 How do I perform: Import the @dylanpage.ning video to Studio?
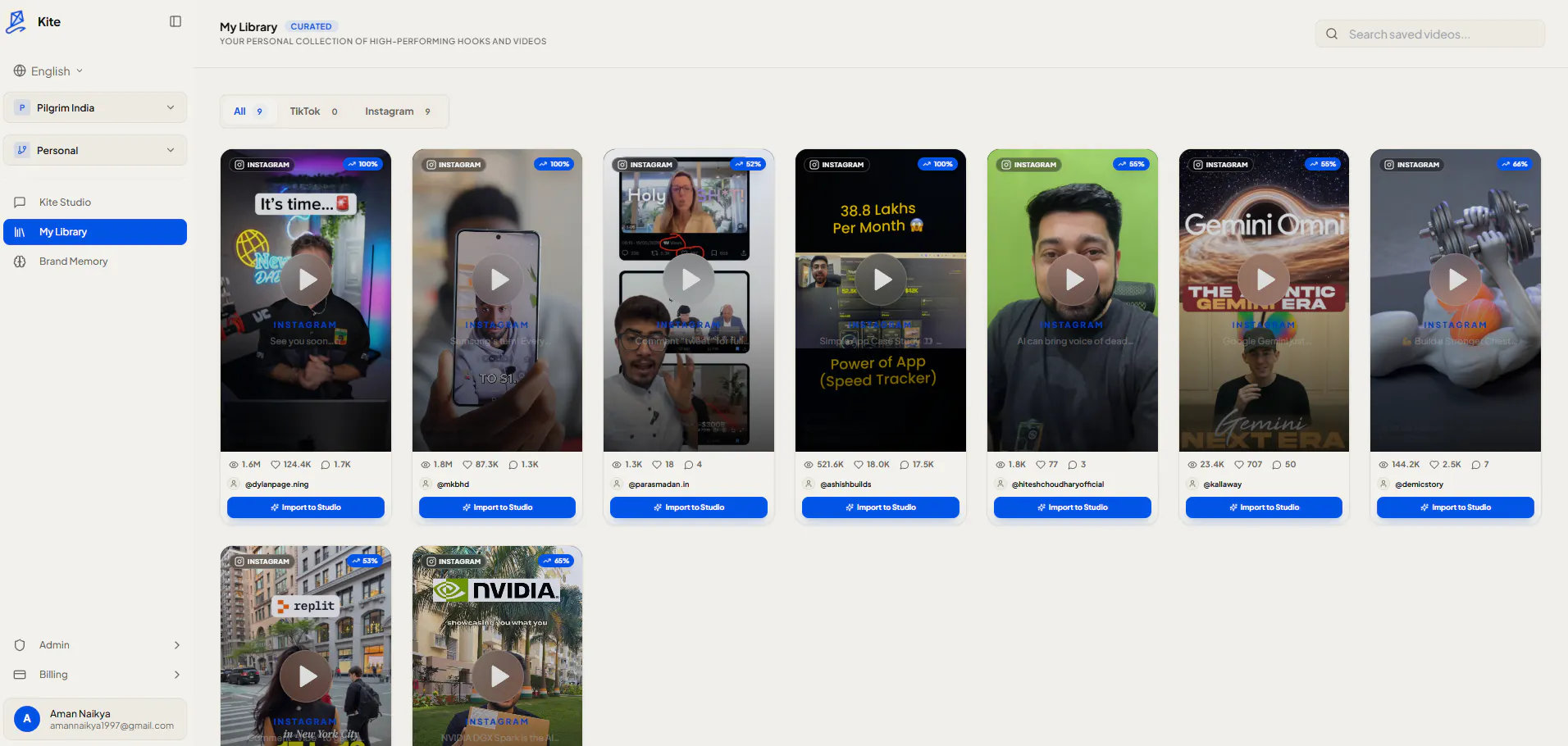306,507
